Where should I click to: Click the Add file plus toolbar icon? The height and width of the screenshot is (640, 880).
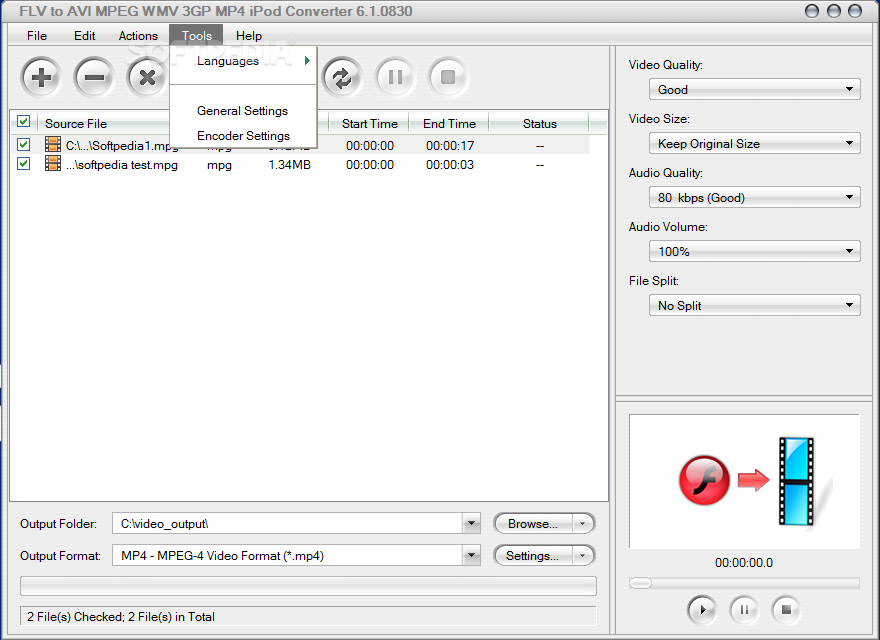click(41, 77)
